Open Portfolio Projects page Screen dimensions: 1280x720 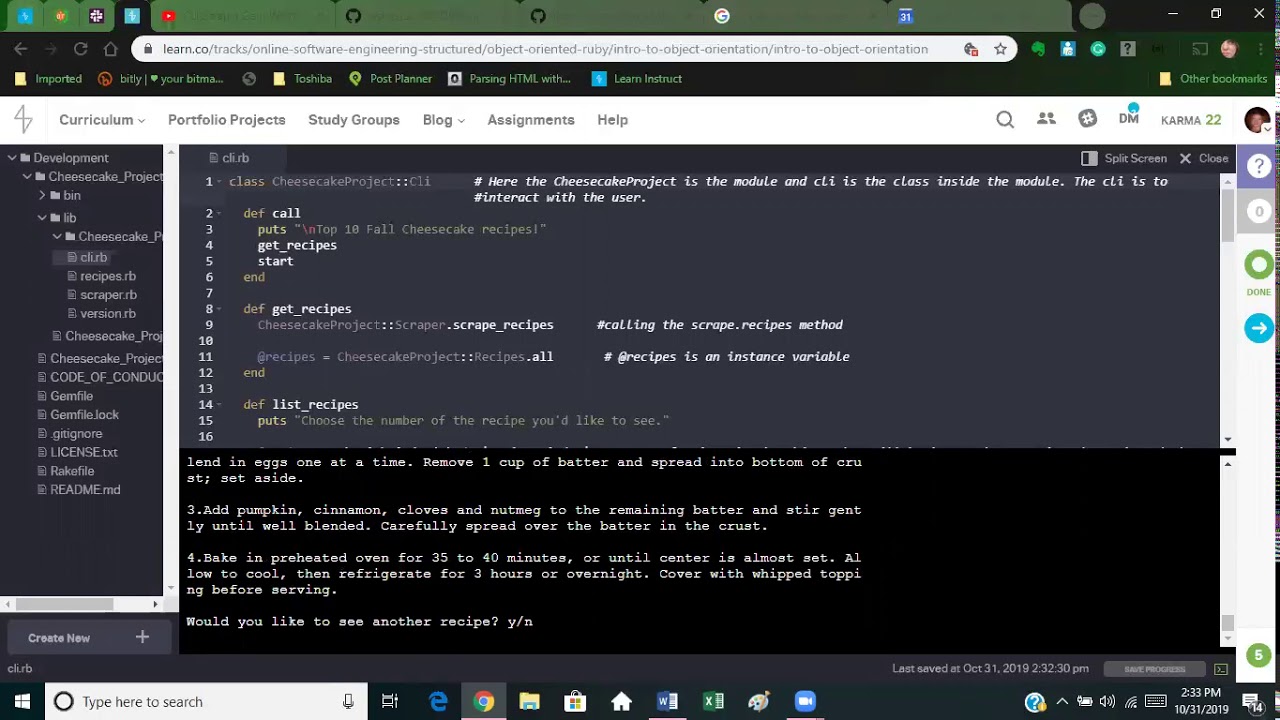(227, 119)
